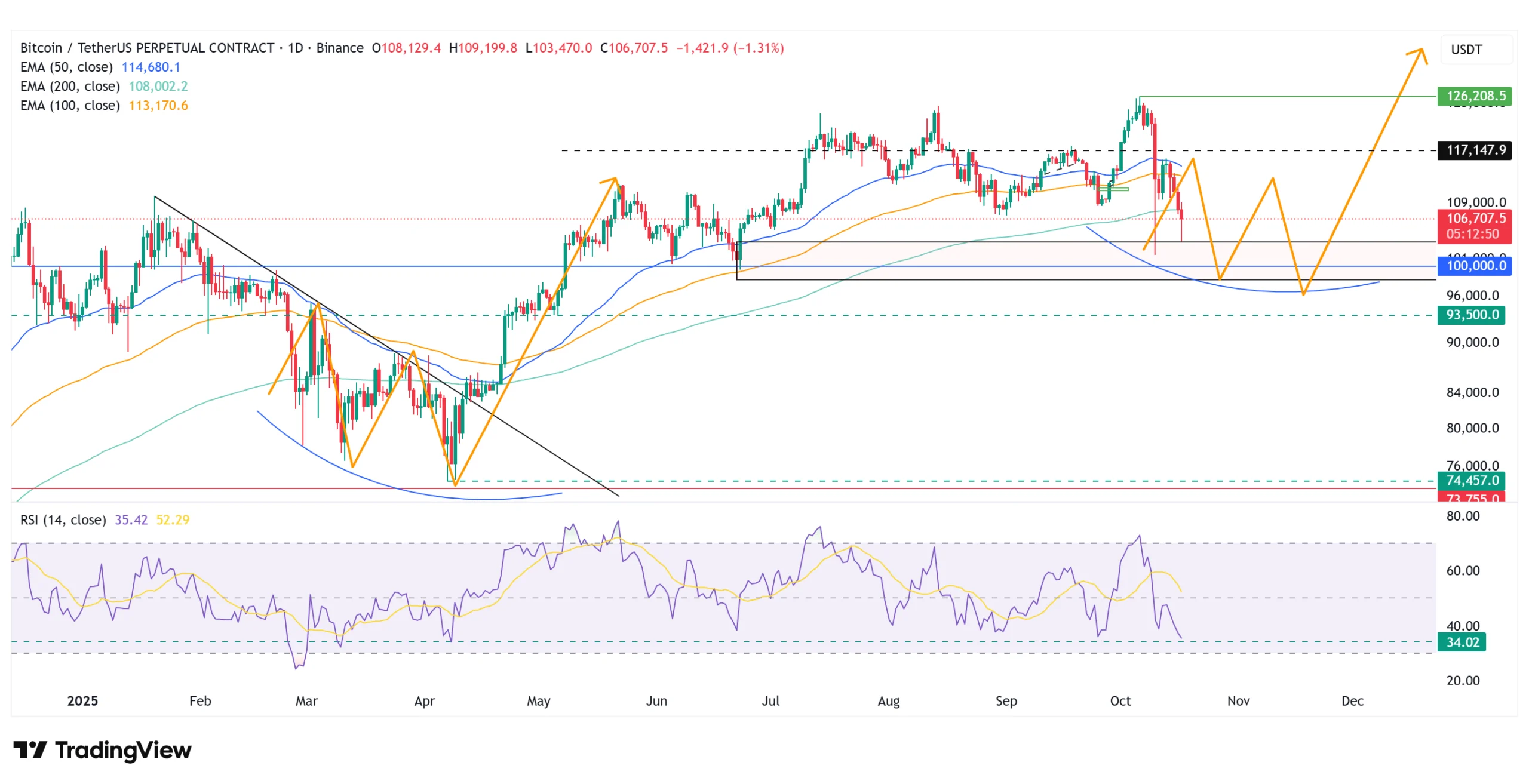Click the 34.02 RSI level label
Viewport: 1529px width, 784px height.
1461,642
